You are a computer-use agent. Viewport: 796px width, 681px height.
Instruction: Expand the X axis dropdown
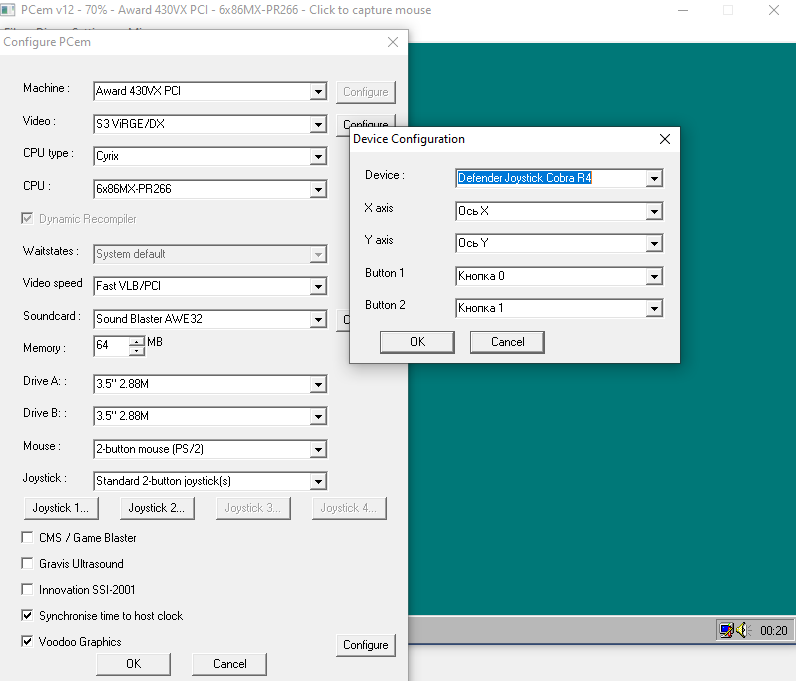pyautogui.click(x=654, y=211)
